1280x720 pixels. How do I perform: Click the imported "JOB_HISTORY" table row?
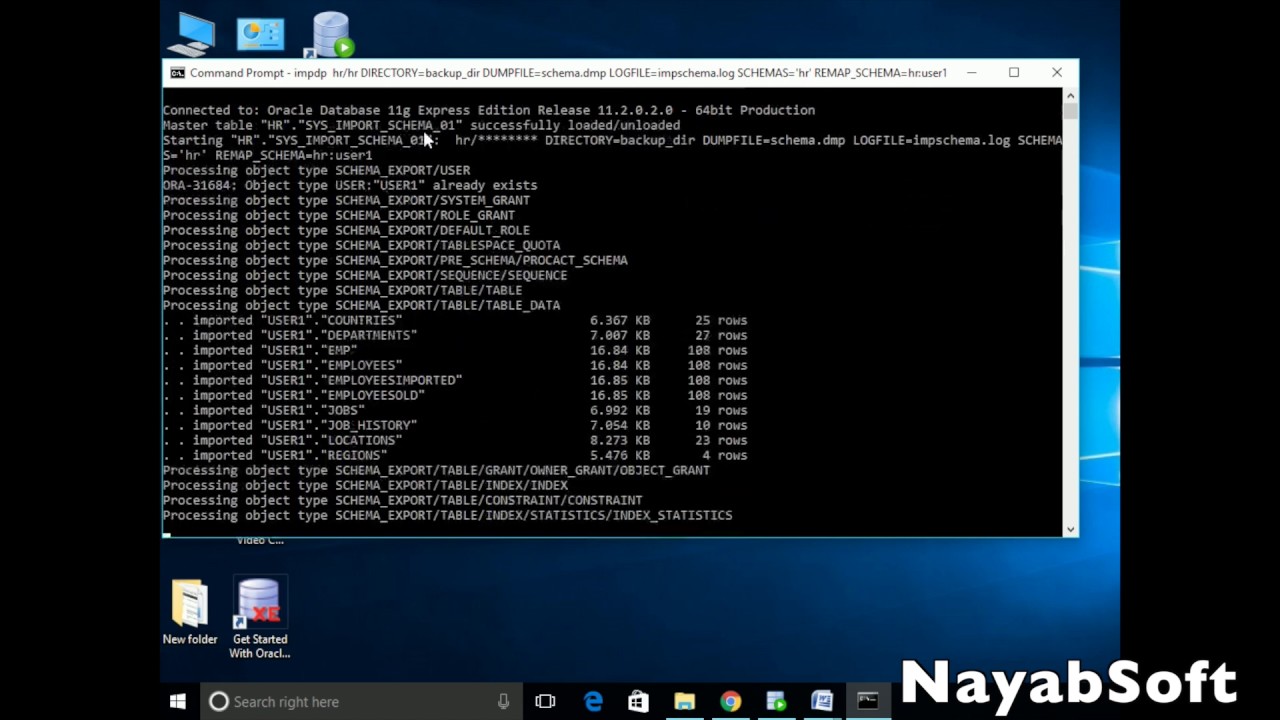(x=455, y=425)
